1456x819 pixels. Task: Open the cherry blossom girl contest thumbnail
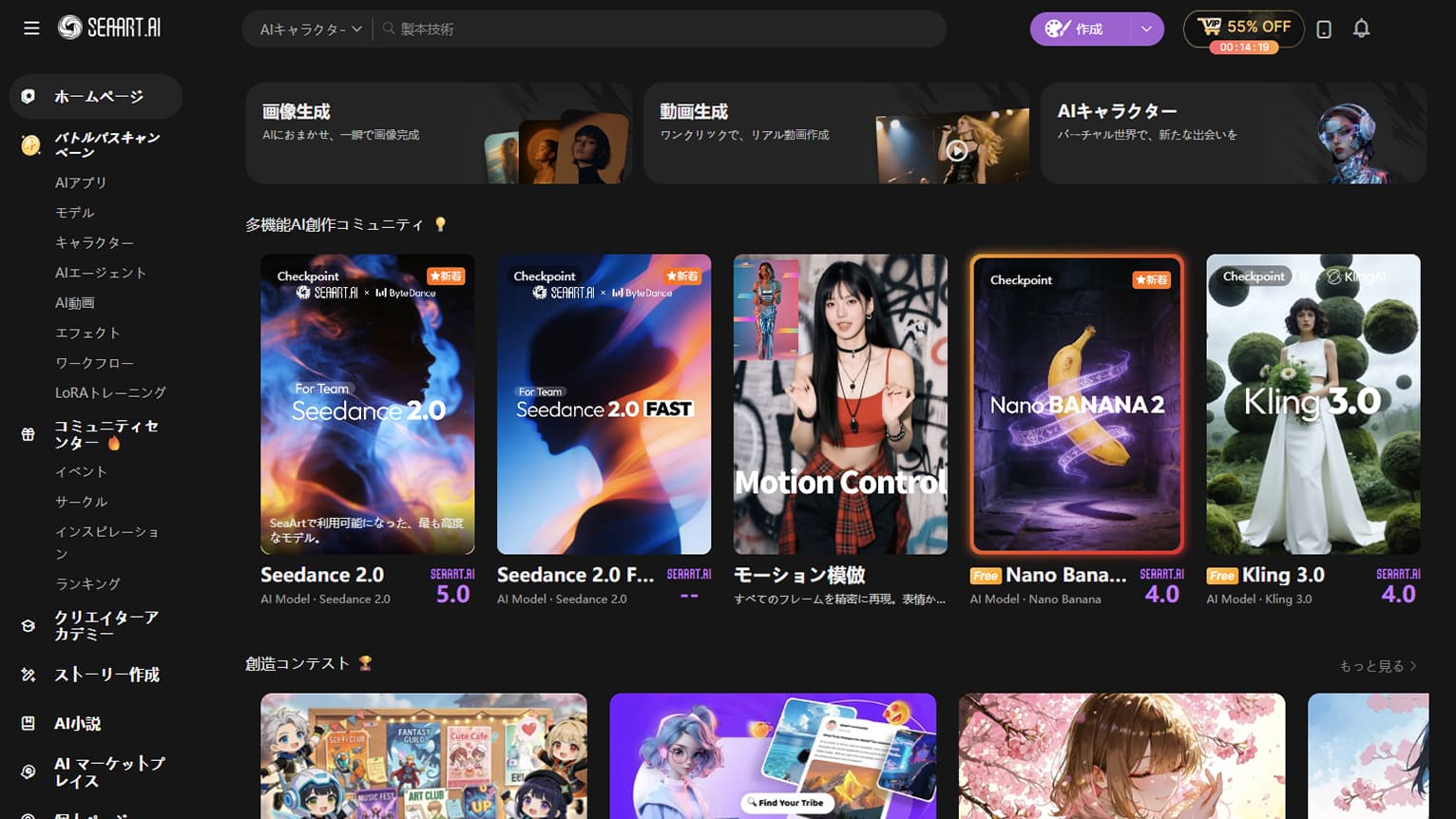1122,756
